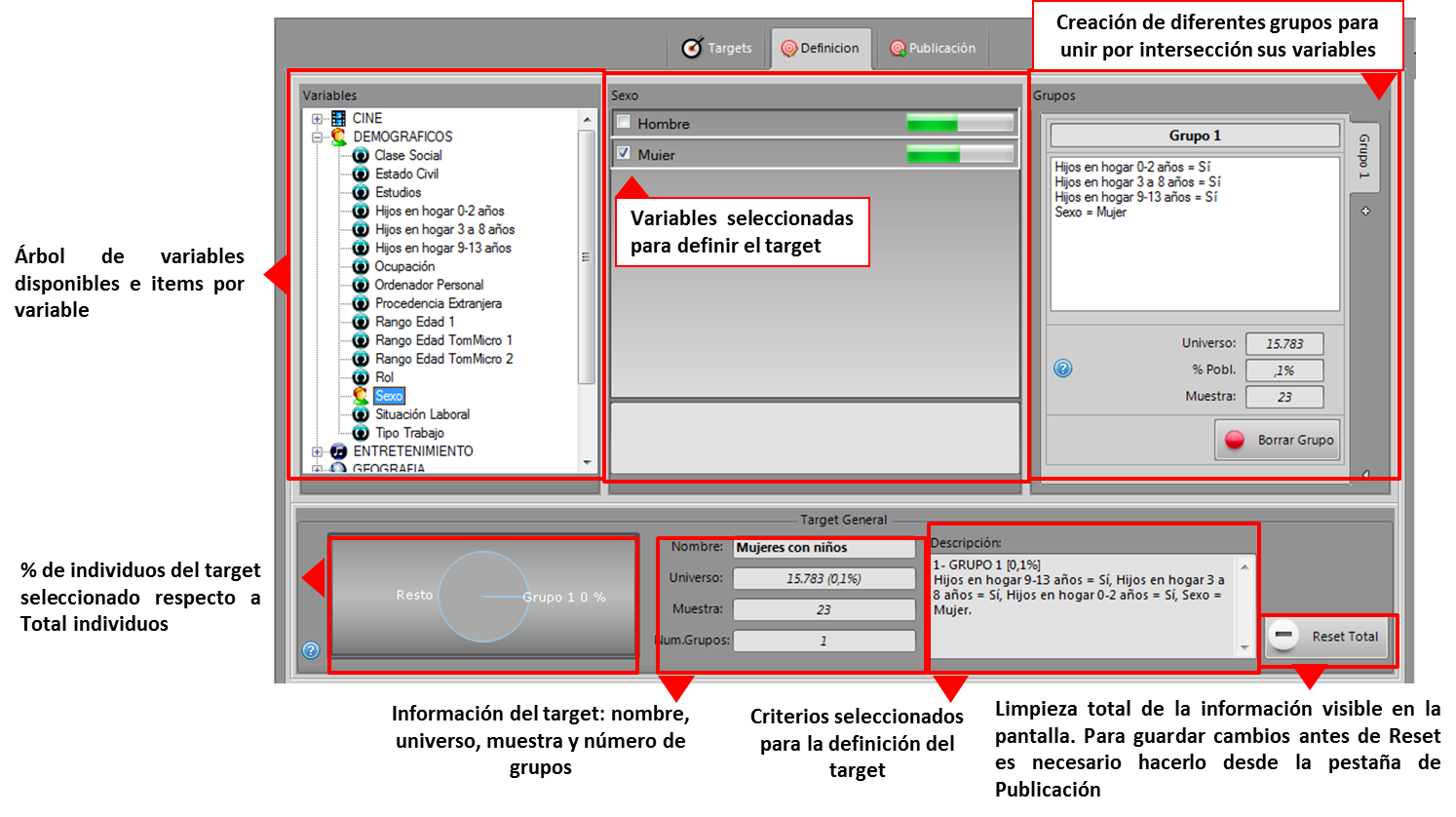This screenshot has height=817, width=1456.
Task: Collapse the DEMOGRAFICOS tree node
Action: (x=317, y=137)
